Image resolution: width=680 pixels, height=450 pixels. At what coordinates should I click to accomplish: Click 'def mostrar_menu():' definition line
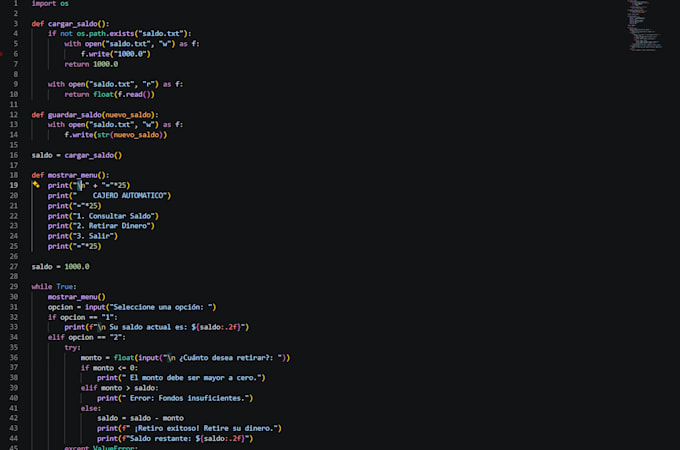[x=70, y=175]
